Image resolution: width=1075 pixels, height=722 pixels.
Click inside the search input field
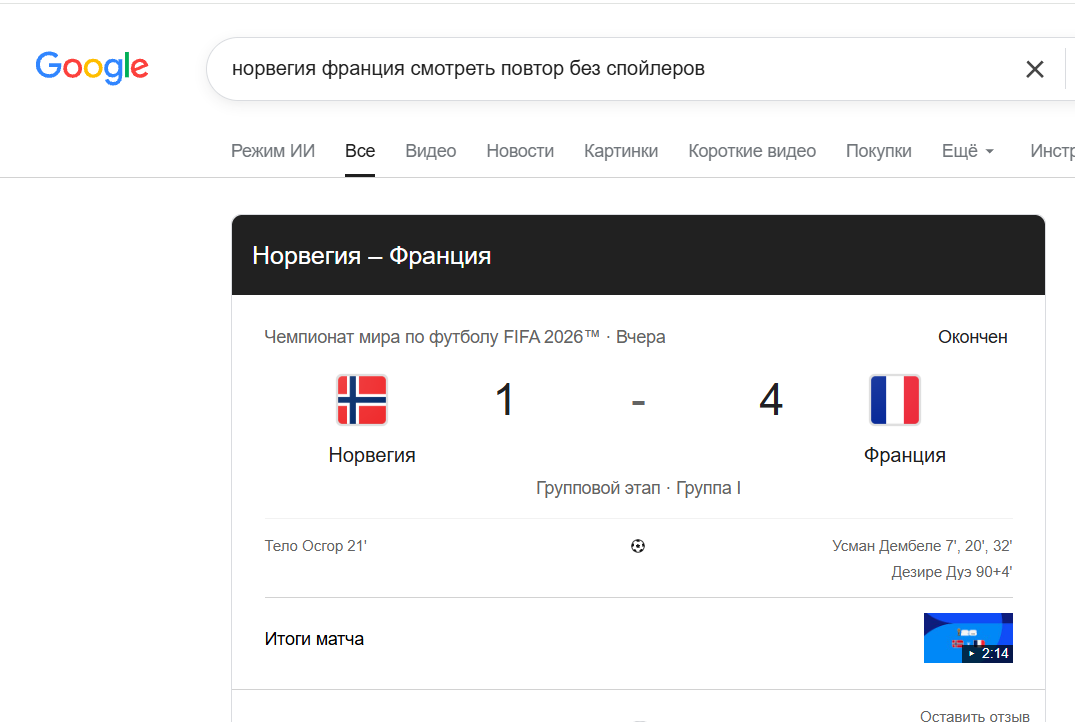617,69
